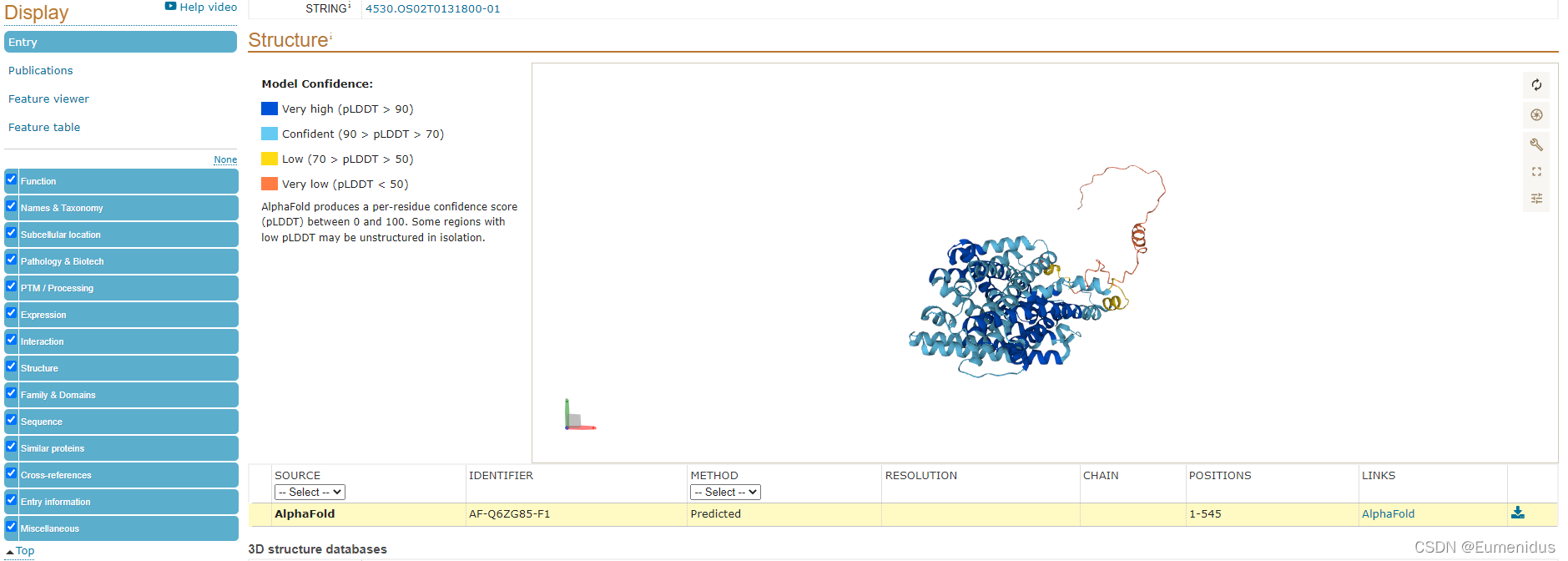This screenshot has height=561, width=1568.
Task: Select the Entry tab in Display sidebar
Action: 120,42
